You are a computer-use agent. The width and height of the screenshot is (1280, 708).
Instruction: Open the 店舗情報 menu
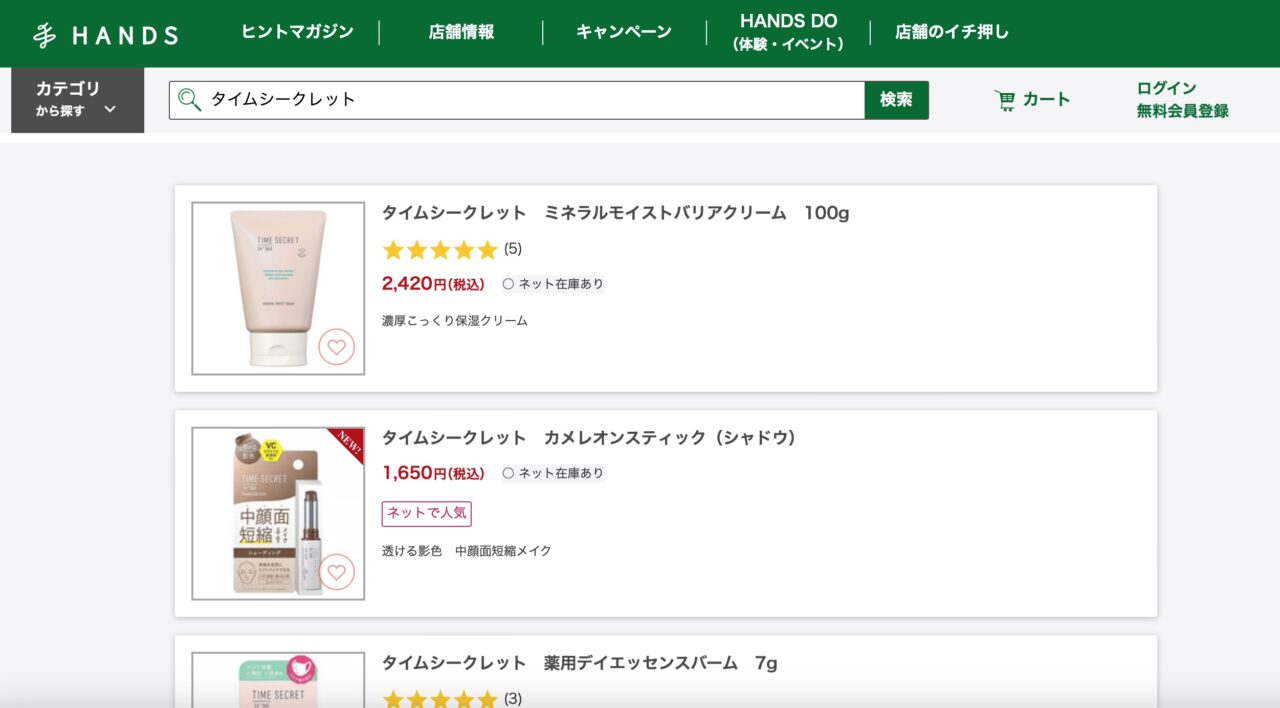(x=461, y=32)
